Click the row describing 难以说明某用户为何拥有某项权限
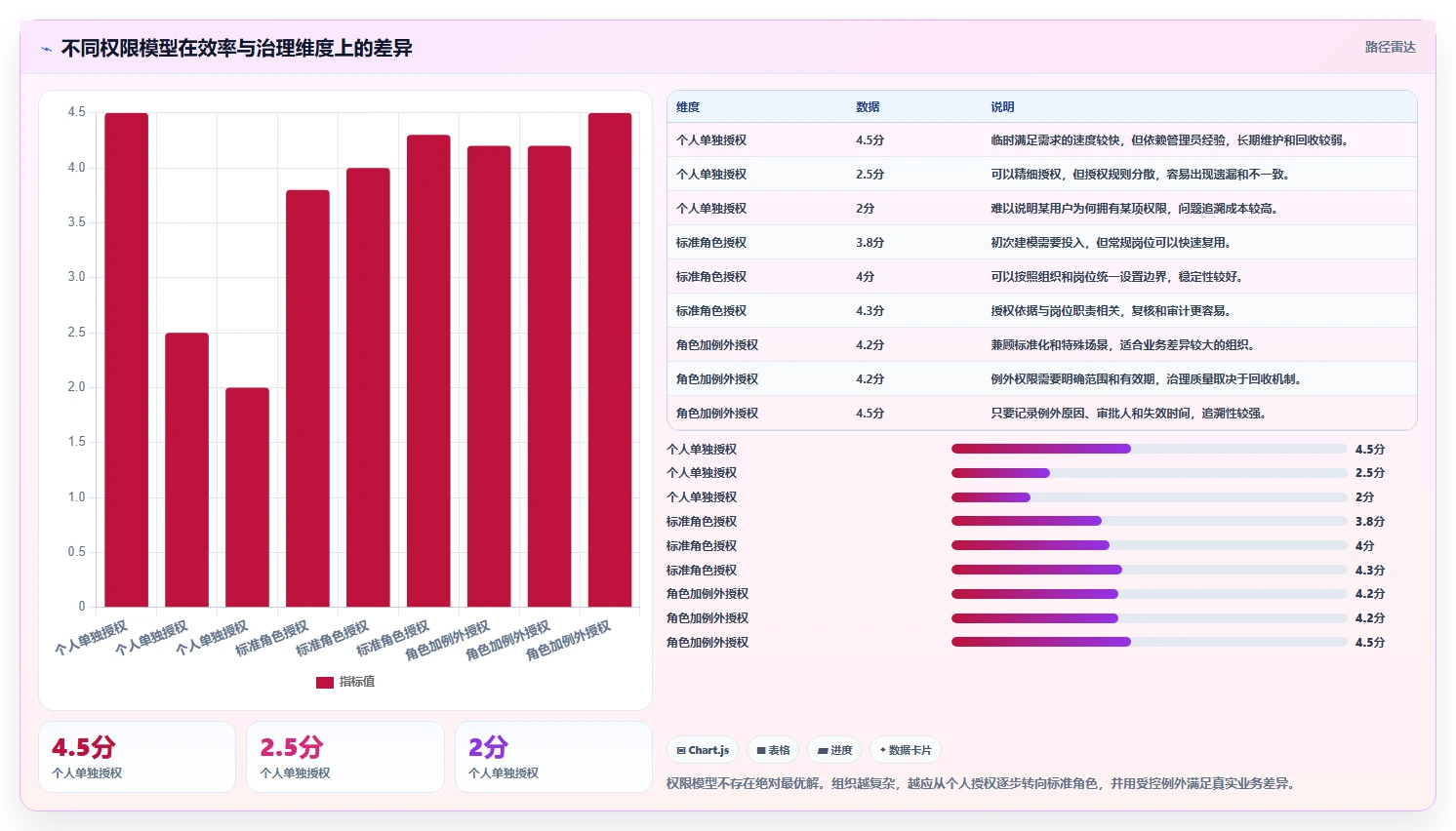1456x831 pixels. click(1041, 209)
